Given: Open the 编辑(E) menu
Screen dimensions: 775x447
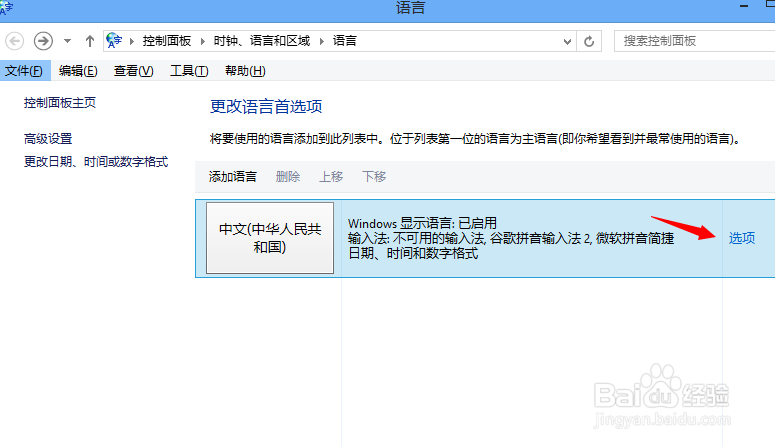Looking at the screenshot, I should (x=78, y=71).
